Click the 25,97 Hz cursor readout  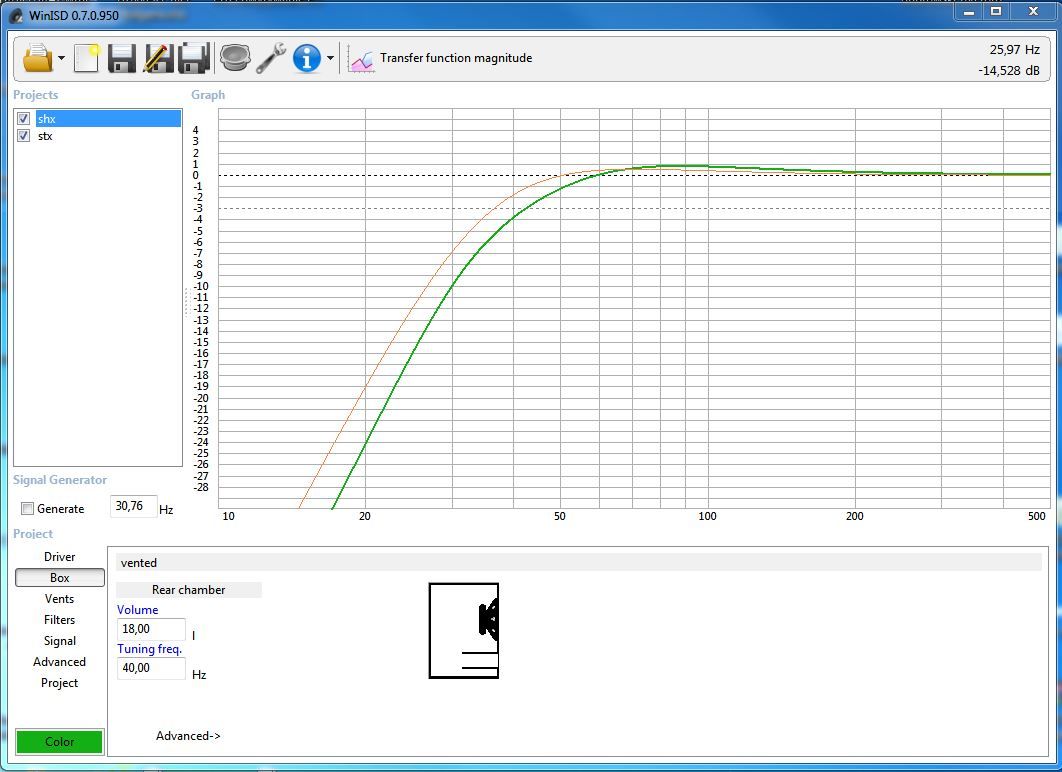coord(1014,49)
